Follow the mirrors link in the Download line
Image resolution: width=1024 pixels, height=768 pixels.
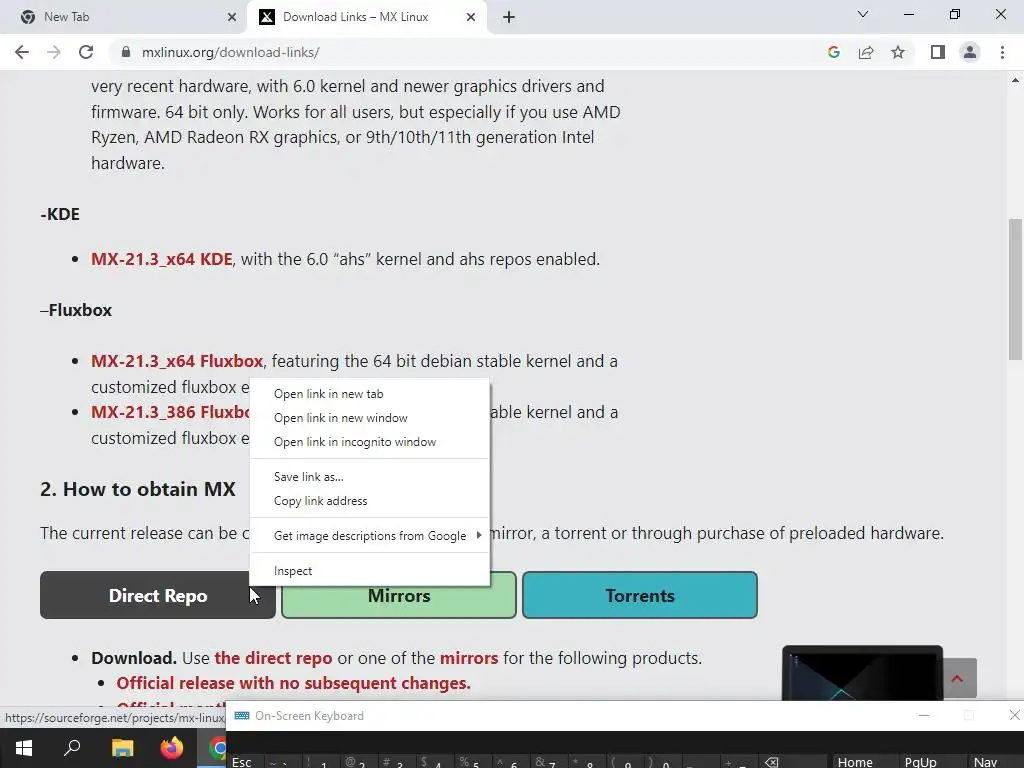[469, 658]
